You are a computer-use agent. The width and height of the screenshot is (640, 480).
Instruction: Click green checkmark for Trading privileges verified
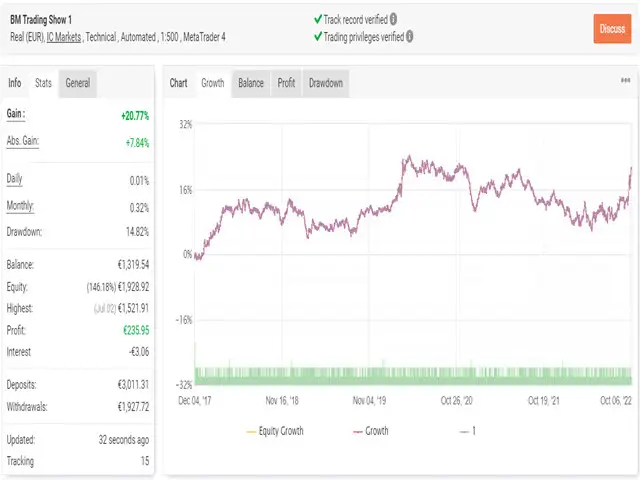click(317, 36)
